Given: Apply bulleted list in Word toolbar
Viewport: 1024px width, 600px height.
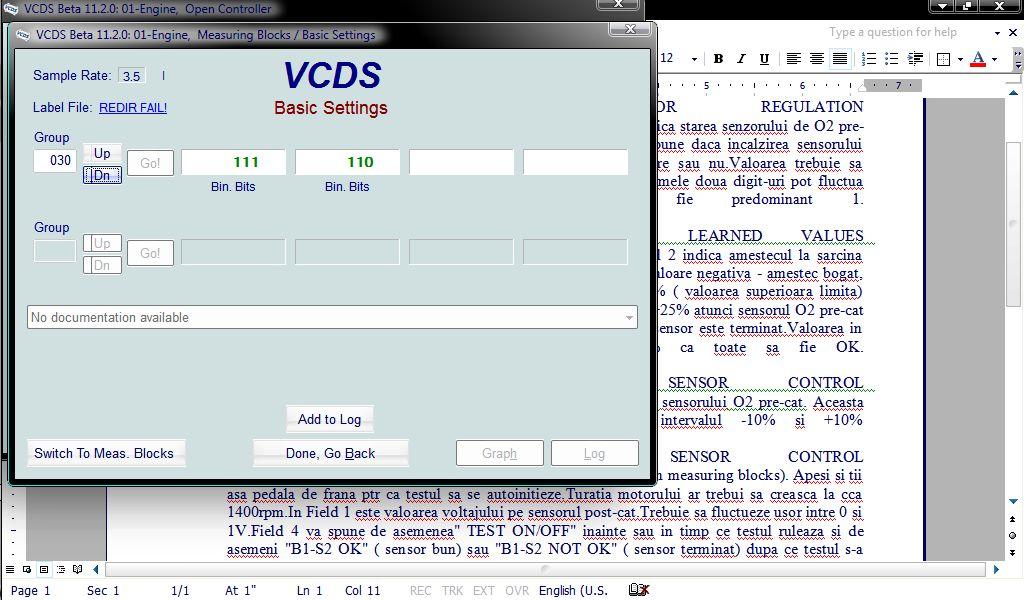Looking at the screenshot, I should point(891,59).
